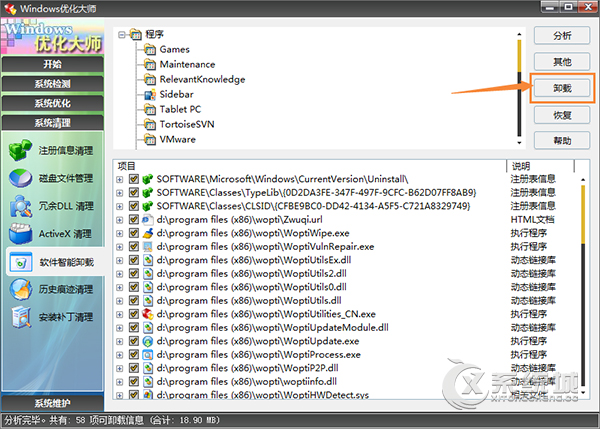Open the 开始 section tab
Screen dimensions: 600x429
[x=52, y=64]
